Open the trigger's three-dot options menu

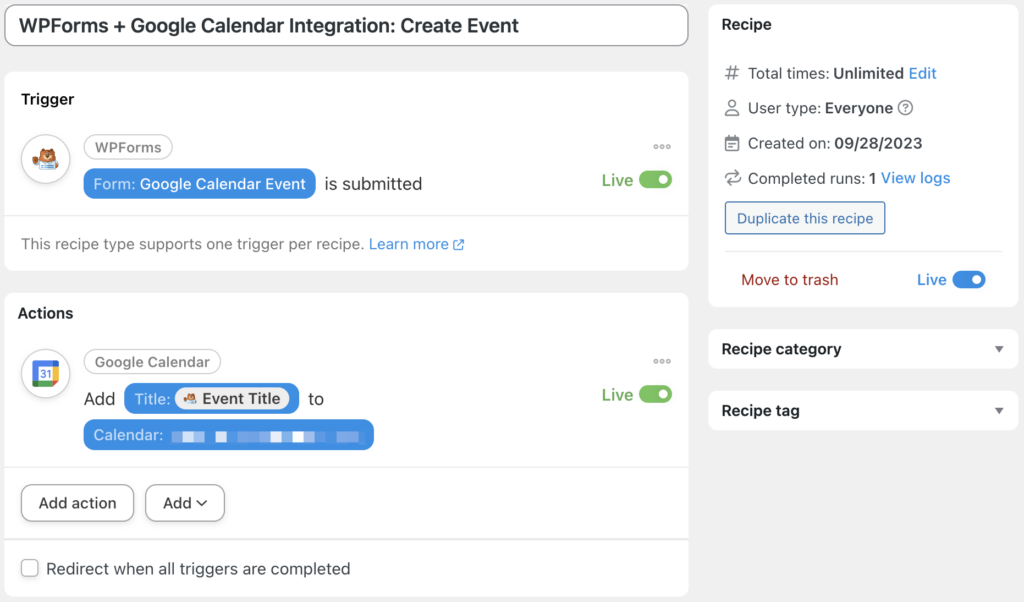[x=661, y=146]
